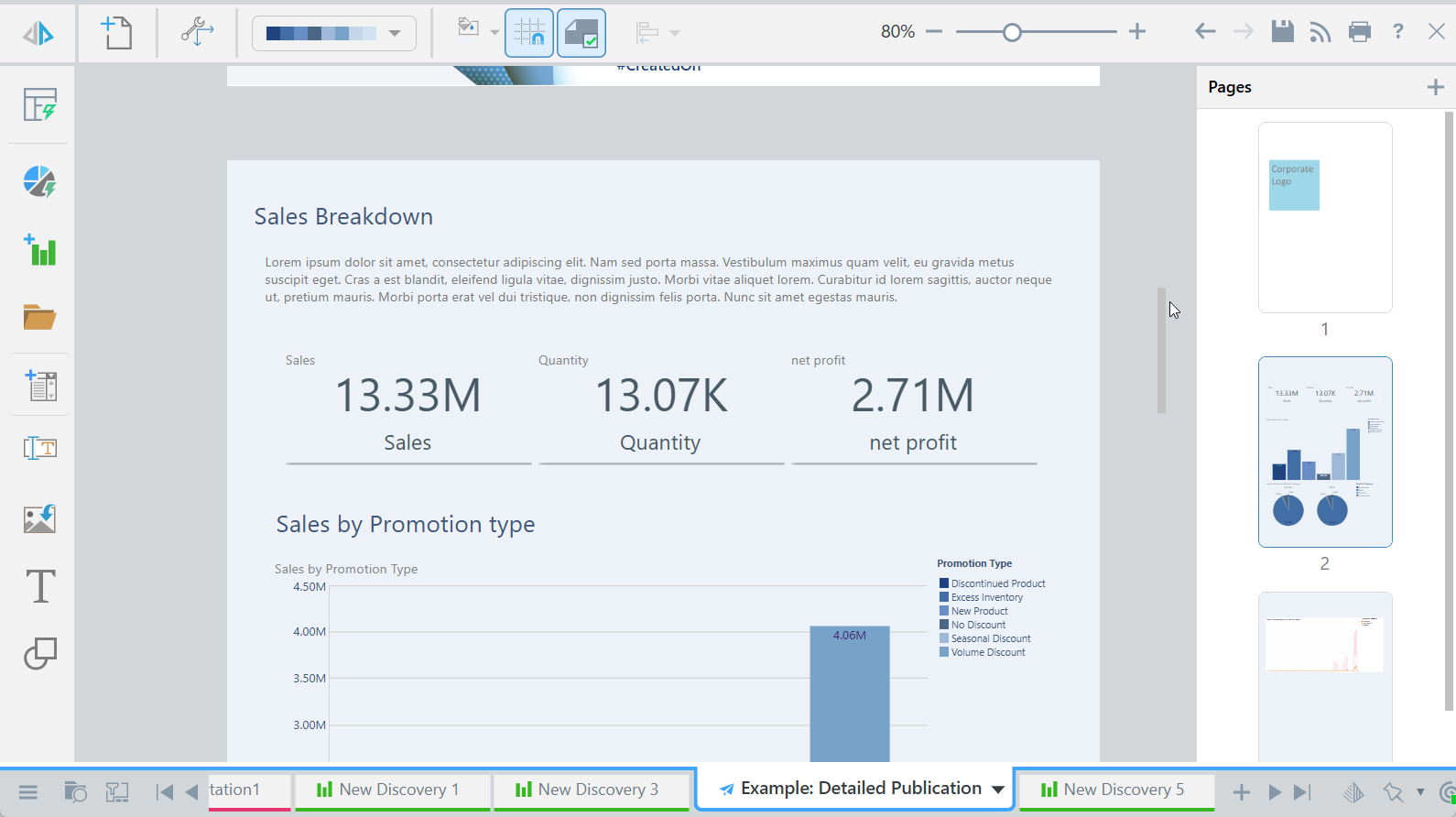Click the Pyramid logo icon

[38, 34]
